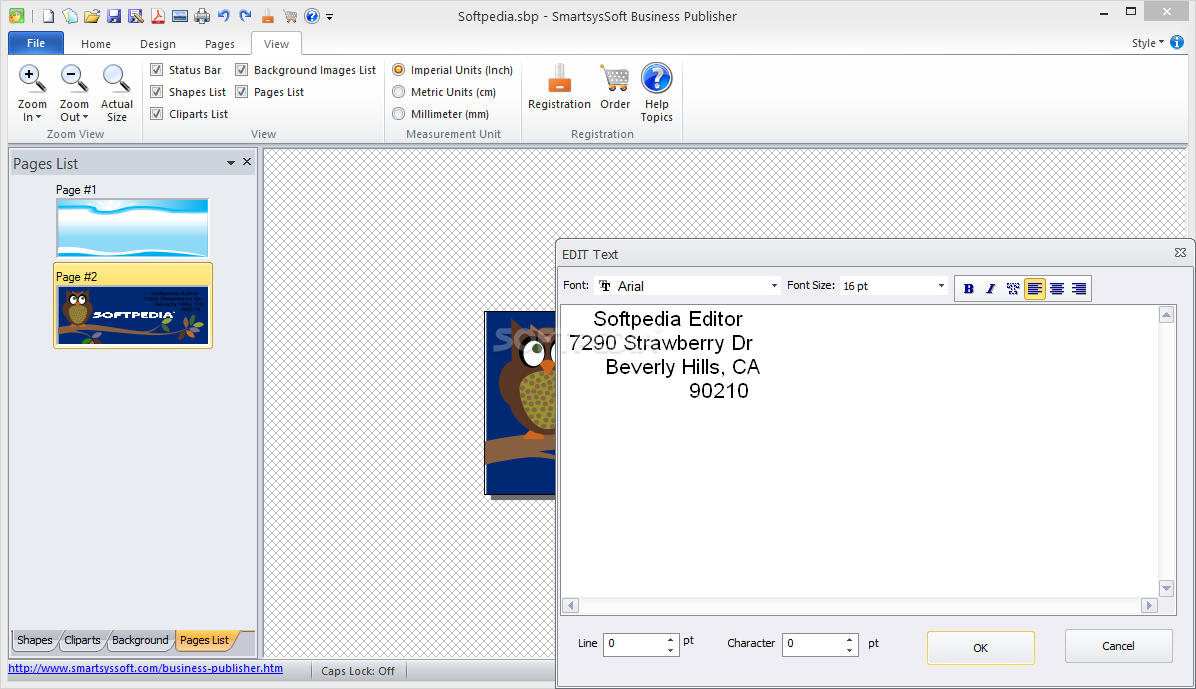Select Imperial Units (Inch) radio button
Image resolution: width=1196 pixels, height=689 pixels.
coord(398,69)
